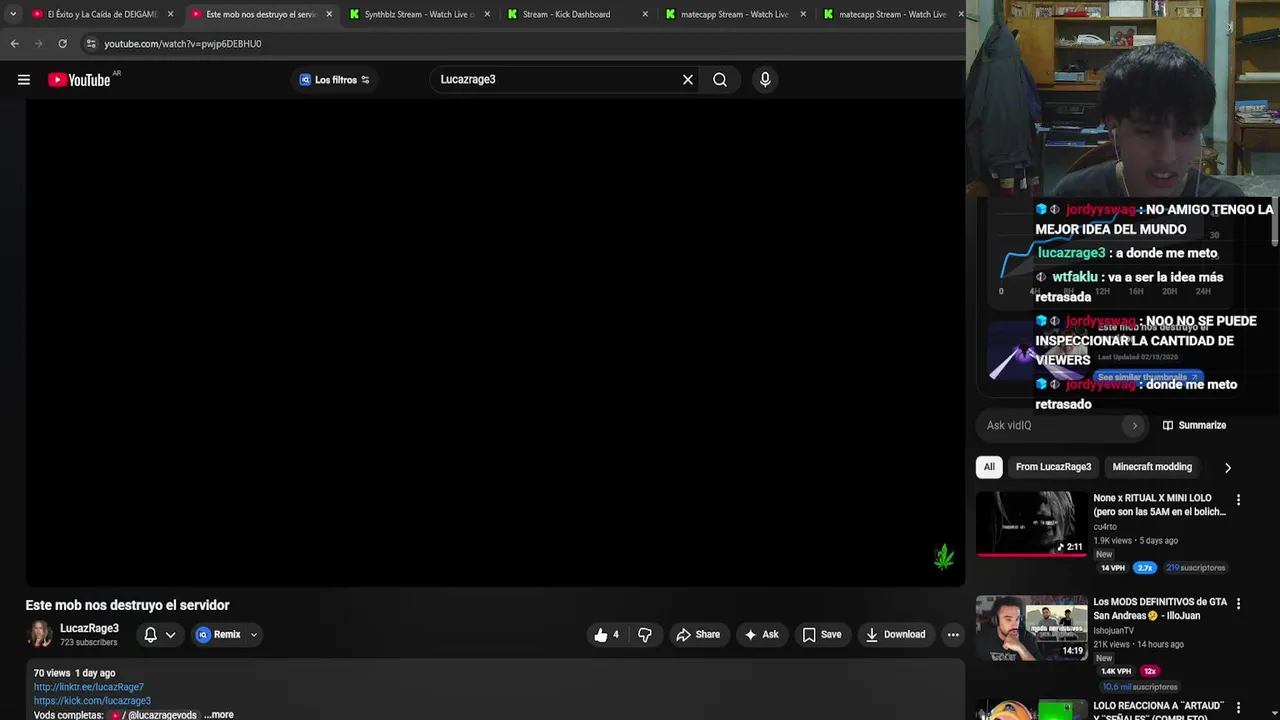The image size is (1280, 720).
Task: Open the linktr.ee/LucazRage7 link
Action: coord(89,687)
